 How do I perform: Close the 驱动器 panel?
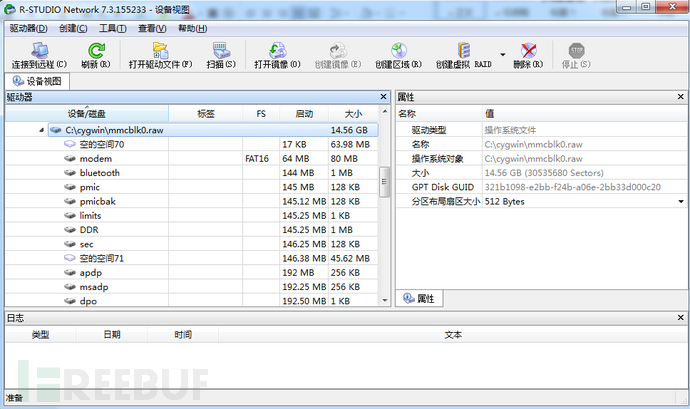383,97
